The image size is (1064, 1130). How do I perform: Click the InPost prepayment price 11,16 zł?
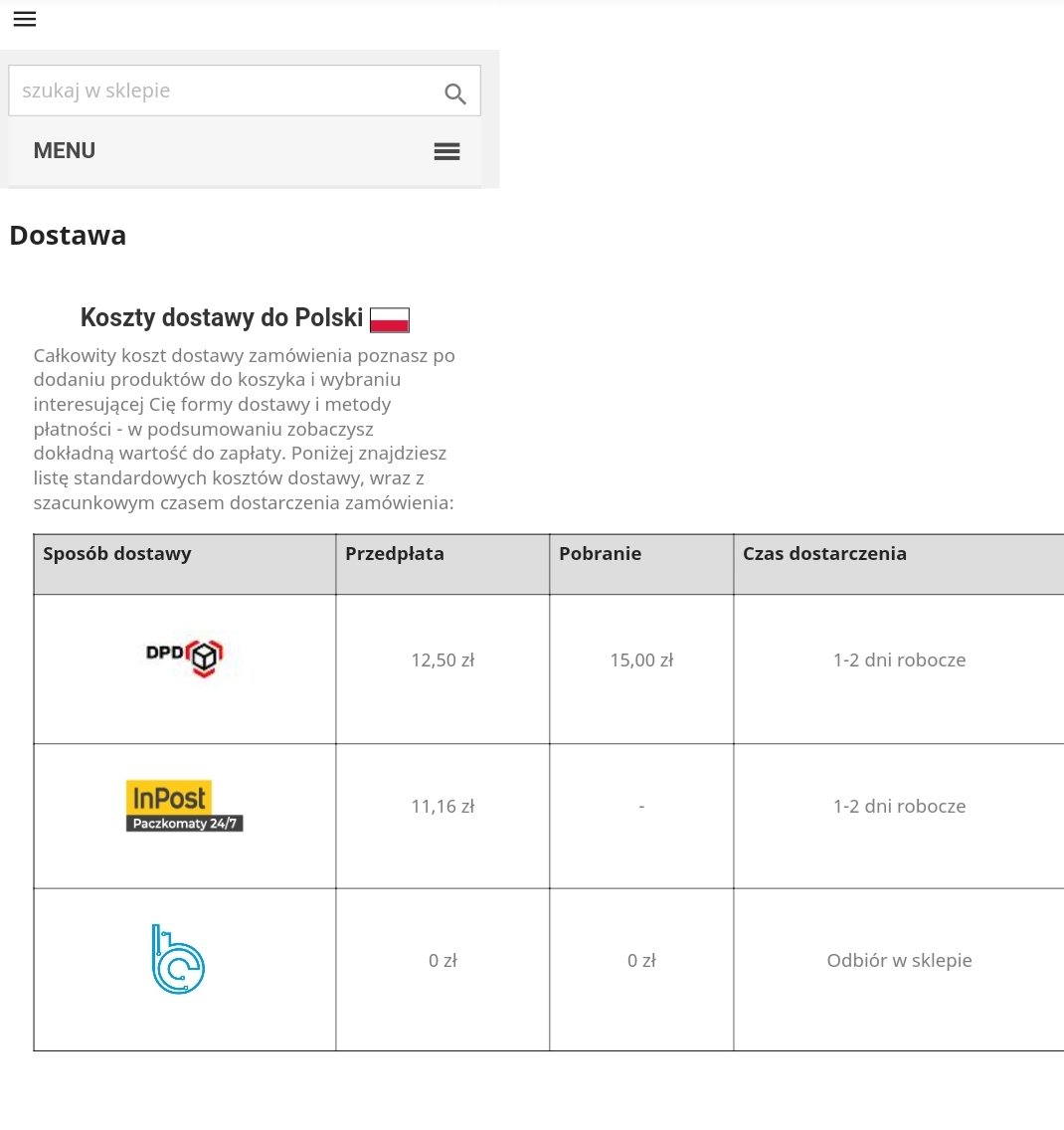[443, 806]
